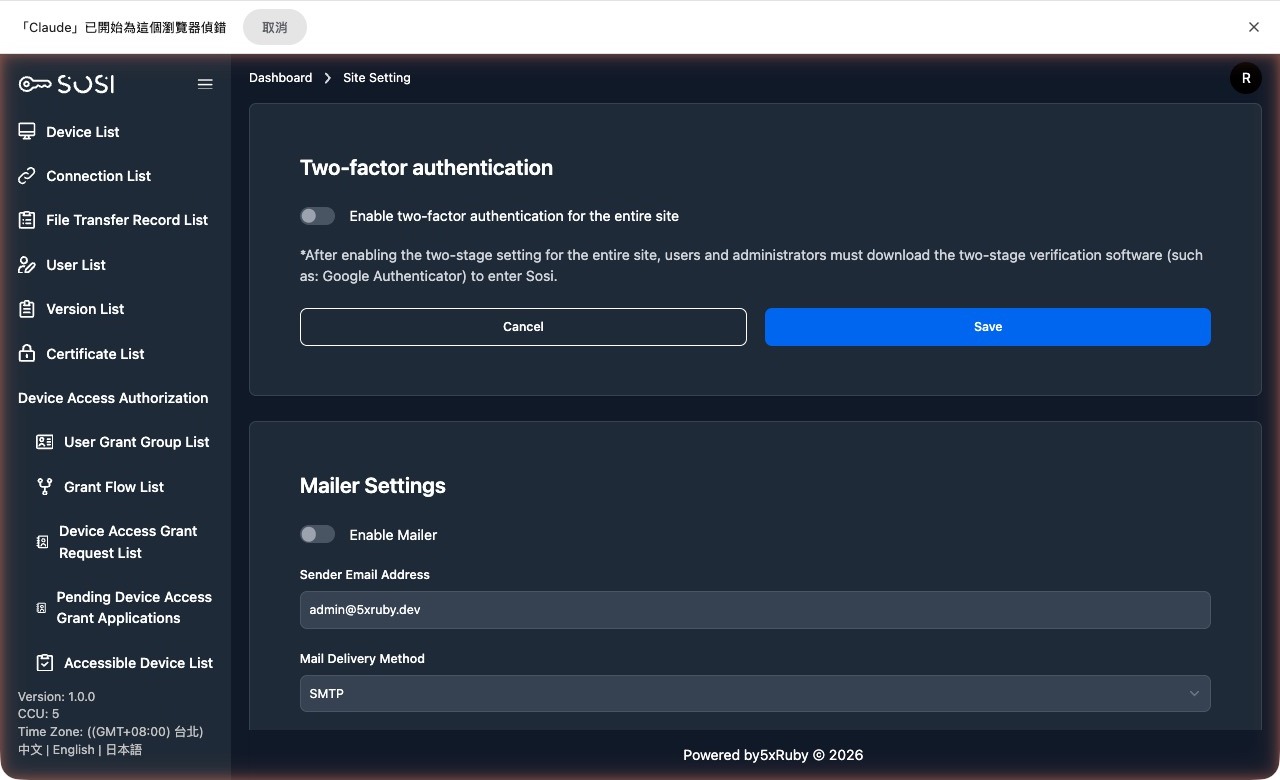This screenshot has width=1280, height=780.
Task: Save the two-factor authentication settings
Action: pos(987,326)
